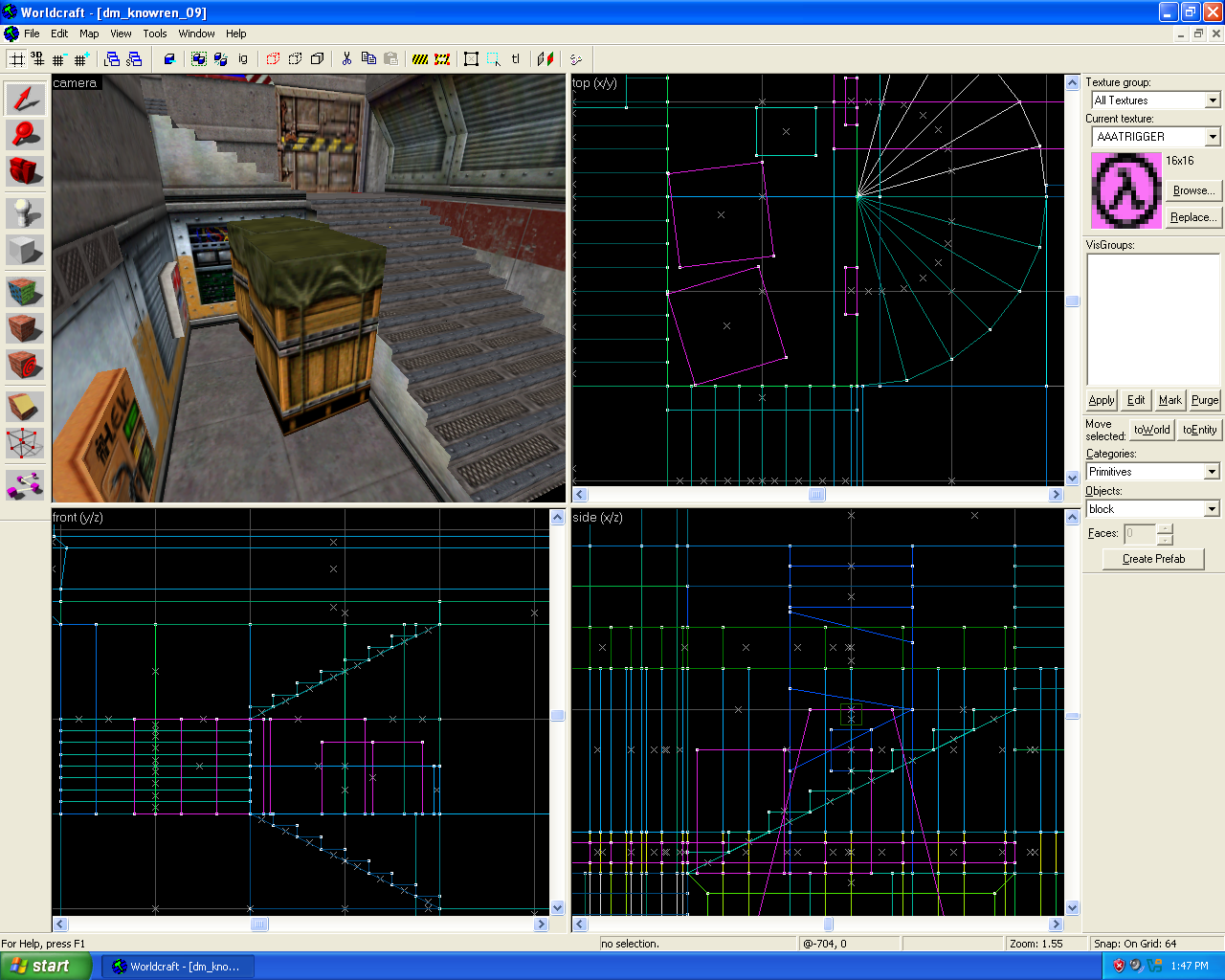
Task: Click the larger grid button
Action: (x=81, y=58)
